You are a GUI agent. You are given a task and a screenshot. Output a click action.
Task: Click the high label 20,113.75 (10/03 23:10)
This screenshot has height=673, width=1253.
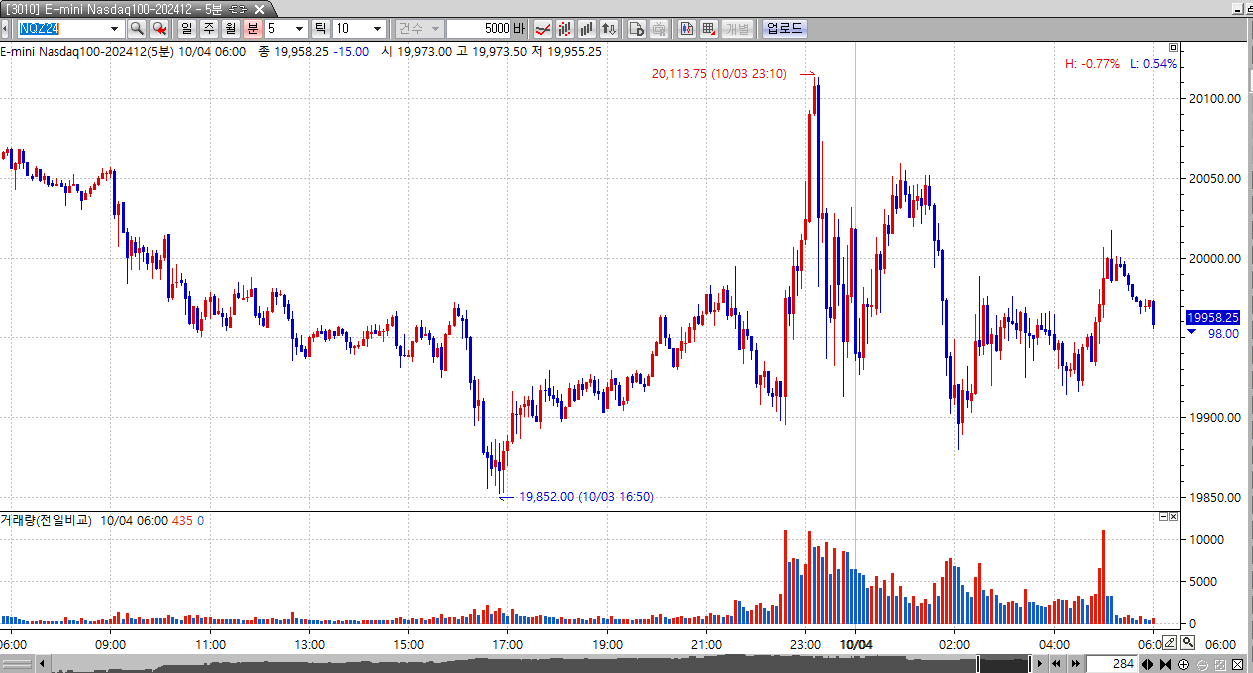point(719,74)
